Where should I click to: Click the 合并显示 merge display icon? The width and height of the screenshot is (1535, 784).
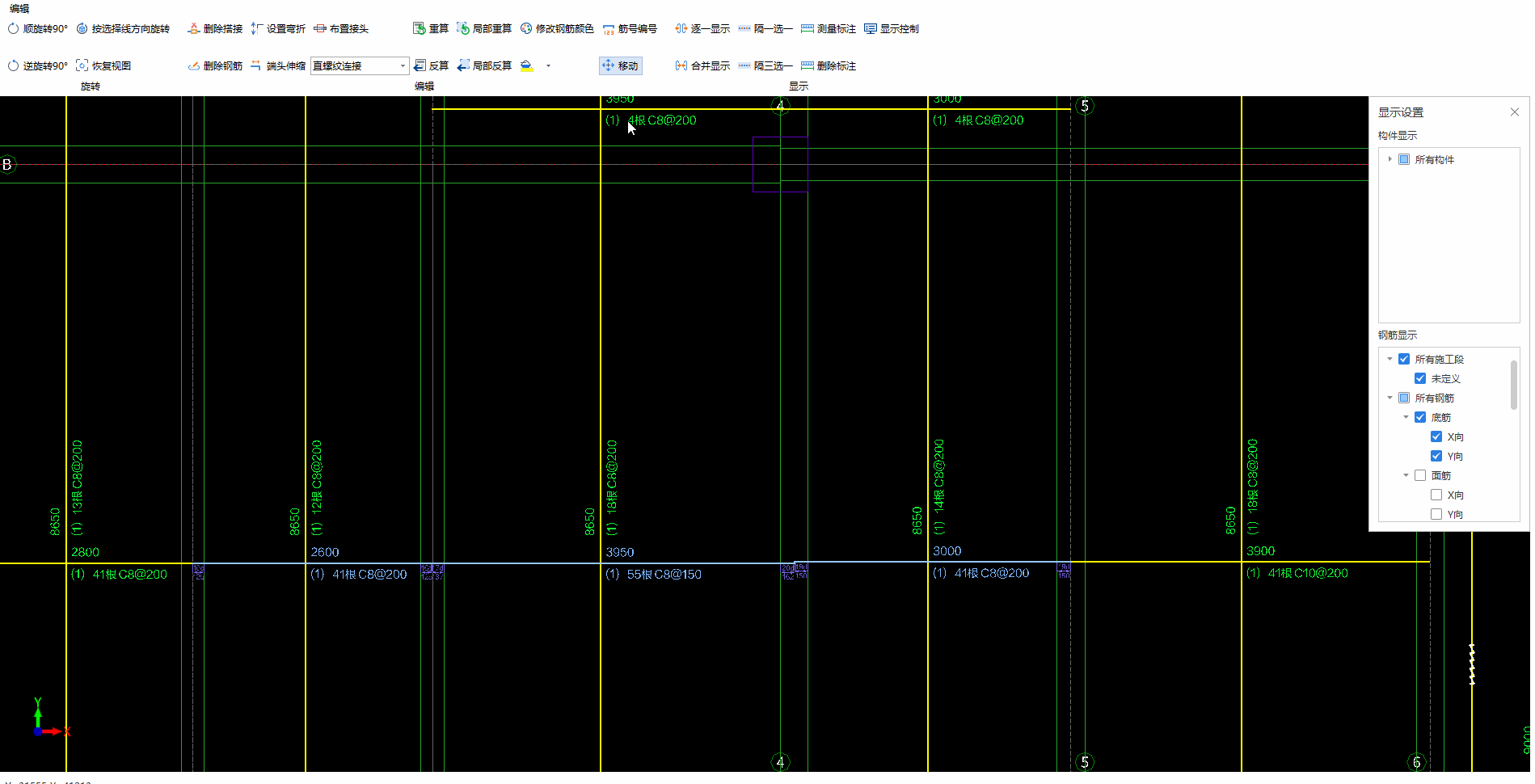pyautogui.click(x=681, y=66)
